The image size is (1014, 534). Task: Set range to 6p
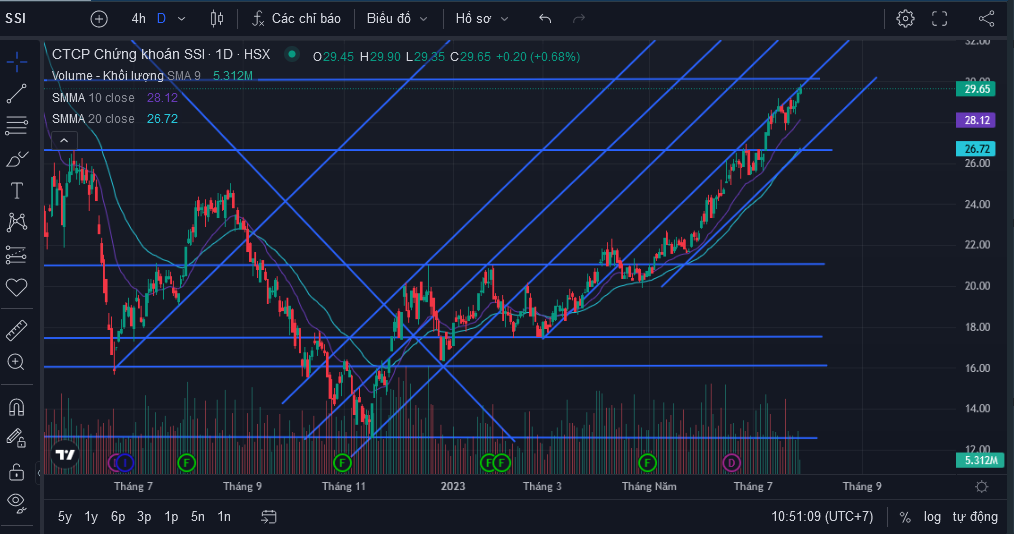tap(118, 517)
